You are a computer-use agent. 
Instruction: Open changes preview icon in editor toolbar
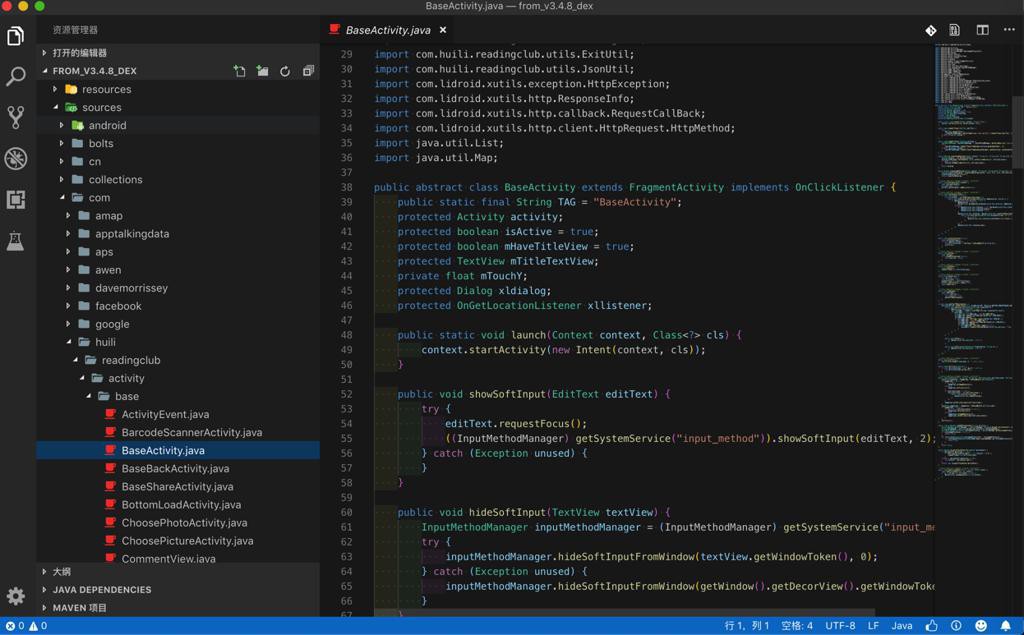(x=955, y=30)
